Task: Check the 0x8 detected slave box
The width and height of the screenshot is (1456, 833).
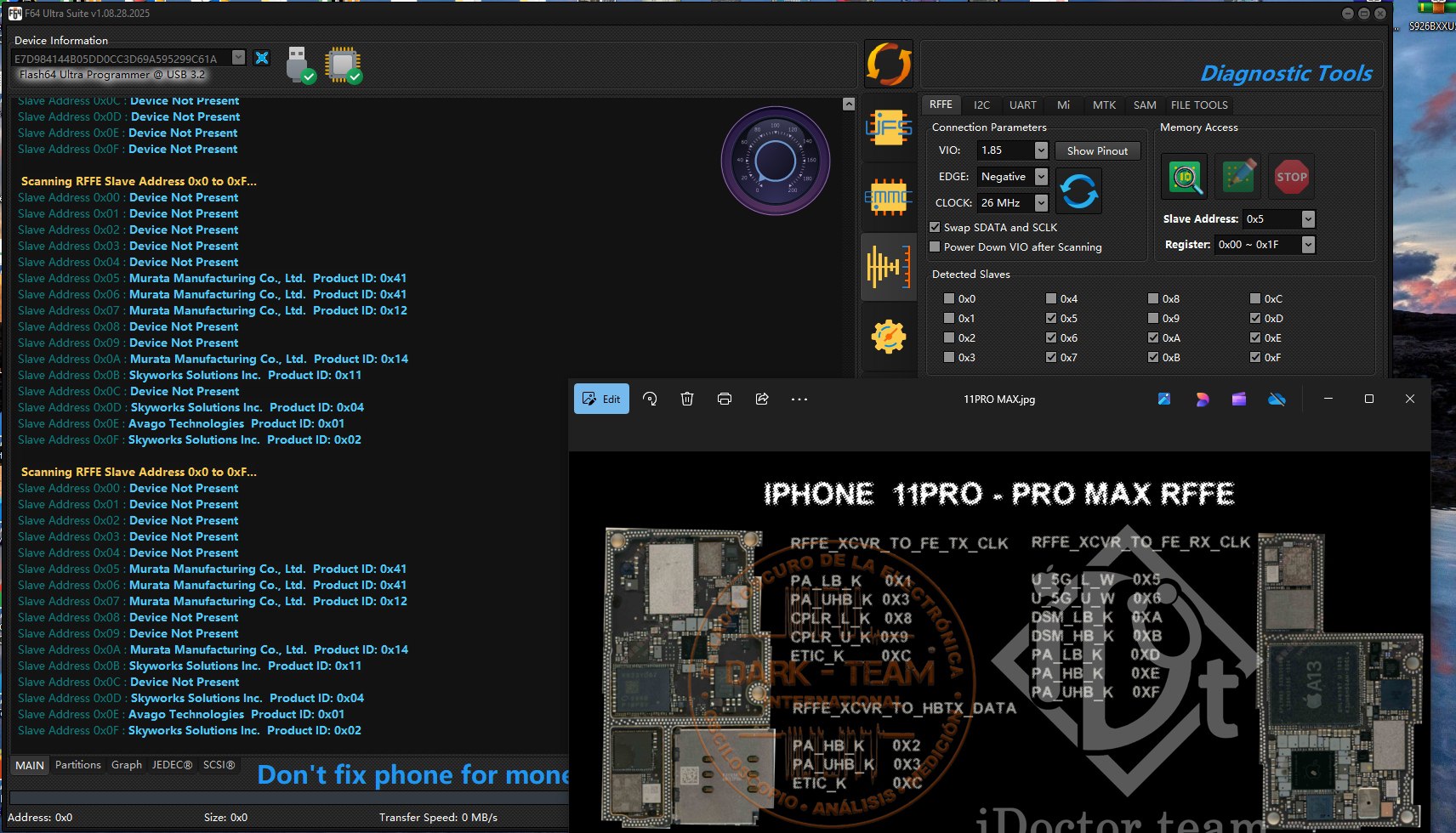Action: click(1153, 298)
